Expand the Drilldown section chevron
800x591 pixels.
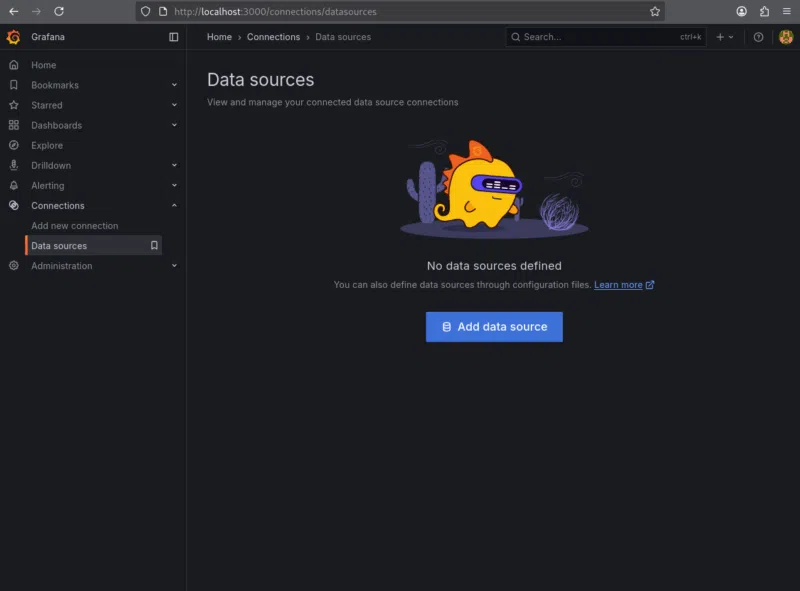tap(174, 165)
